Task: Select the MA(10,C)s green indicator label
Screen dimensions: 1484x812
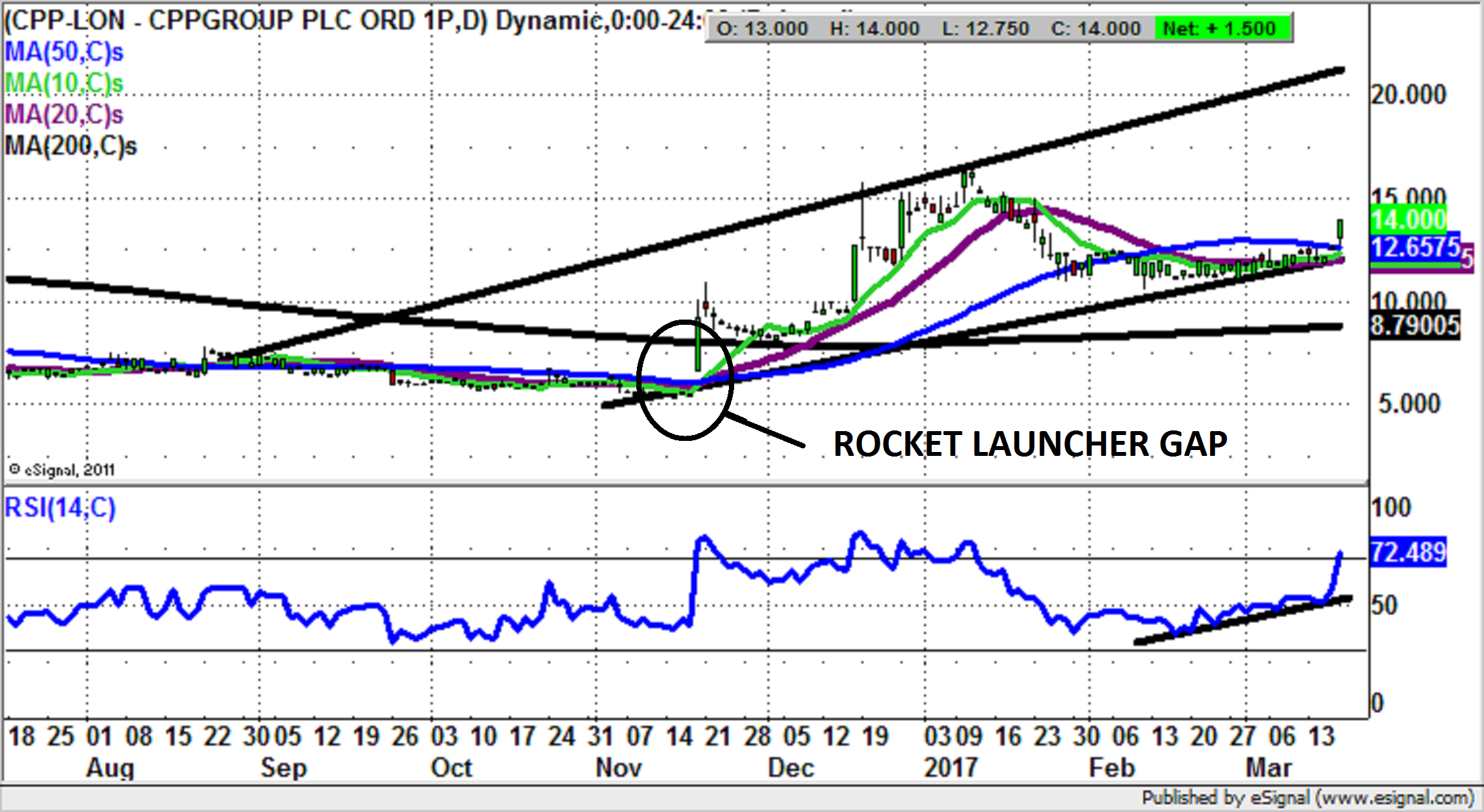Action: pos(63,83)
